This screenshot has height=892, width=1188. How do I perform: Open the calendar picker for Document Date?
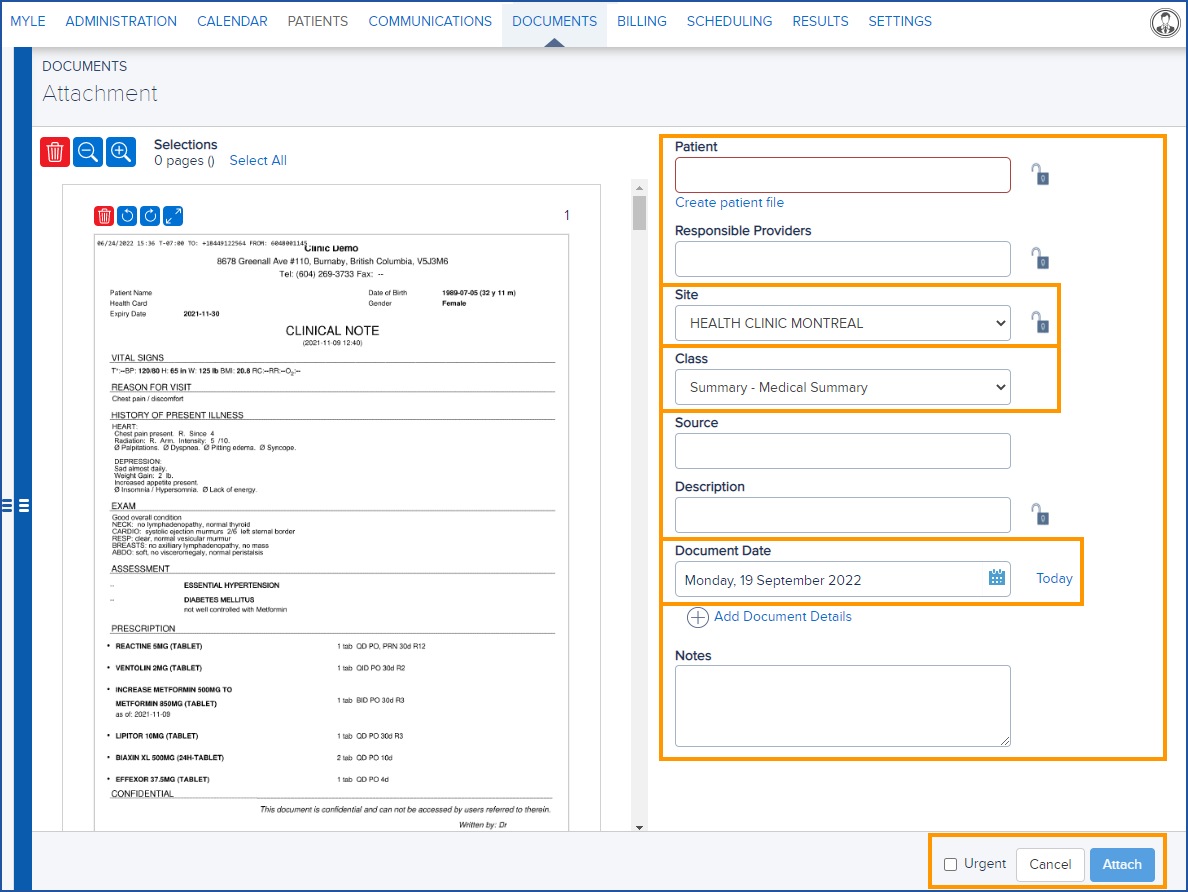(x=996, y=579)
